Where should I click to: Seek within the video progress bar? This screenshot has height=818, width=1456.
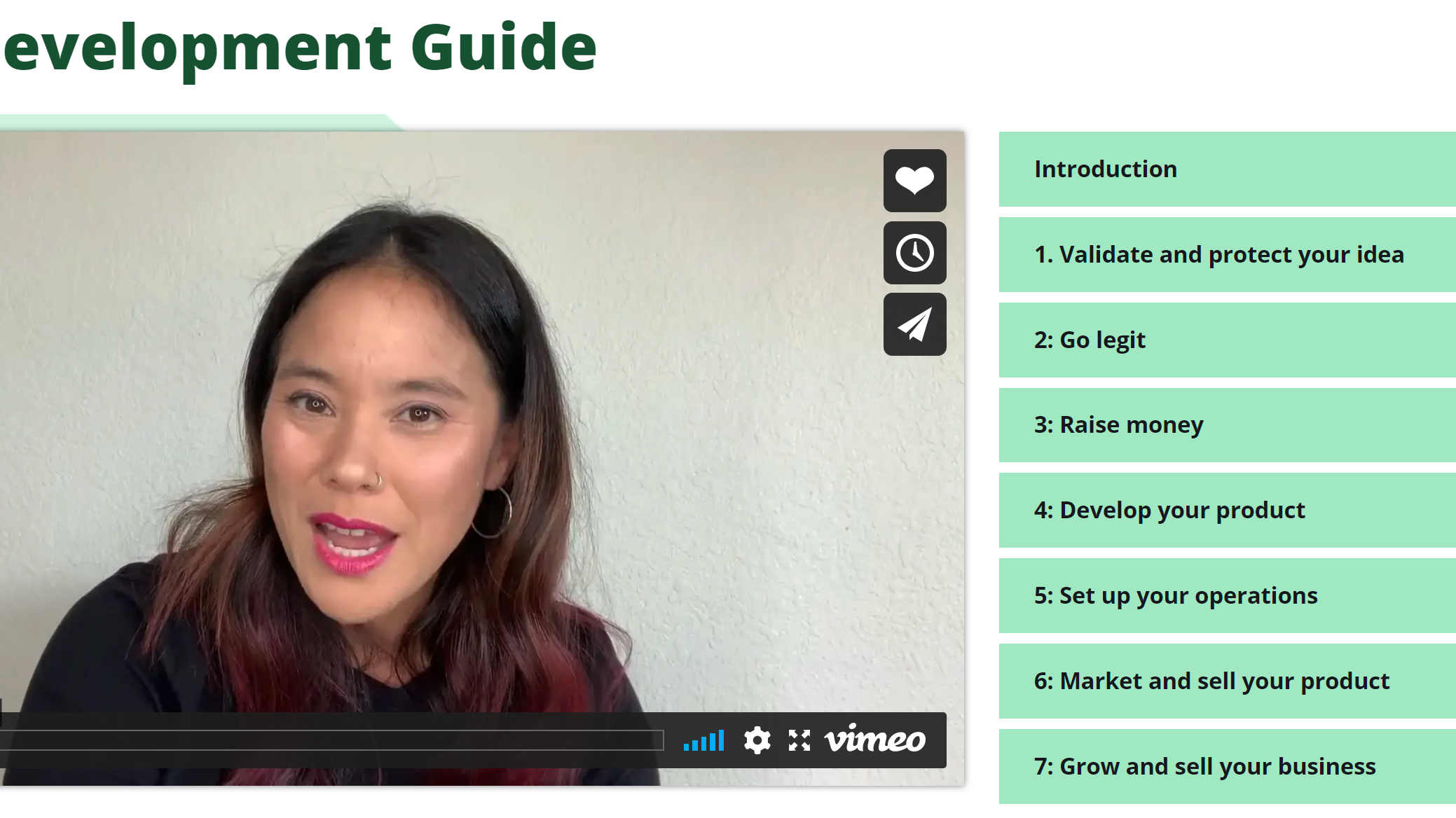pos(331,740)
